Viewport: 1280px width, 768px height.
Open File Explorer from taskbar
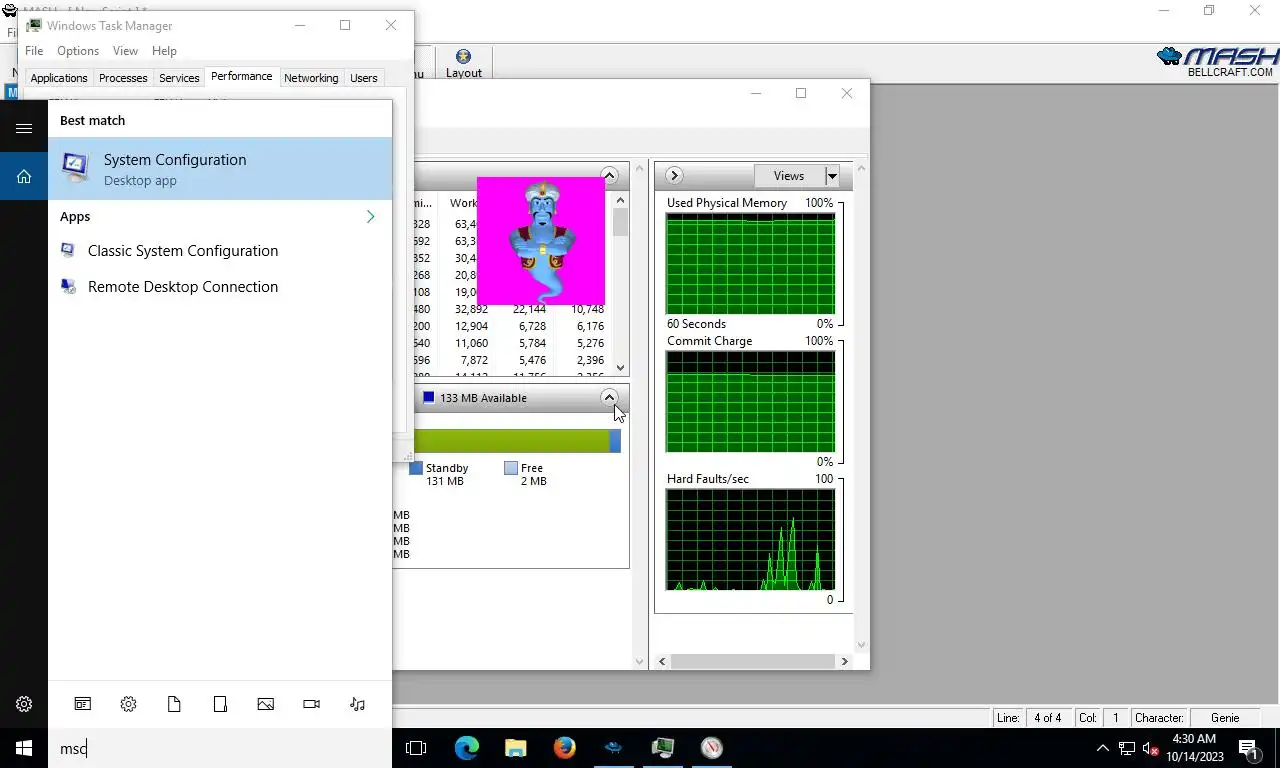pos(515,748)
